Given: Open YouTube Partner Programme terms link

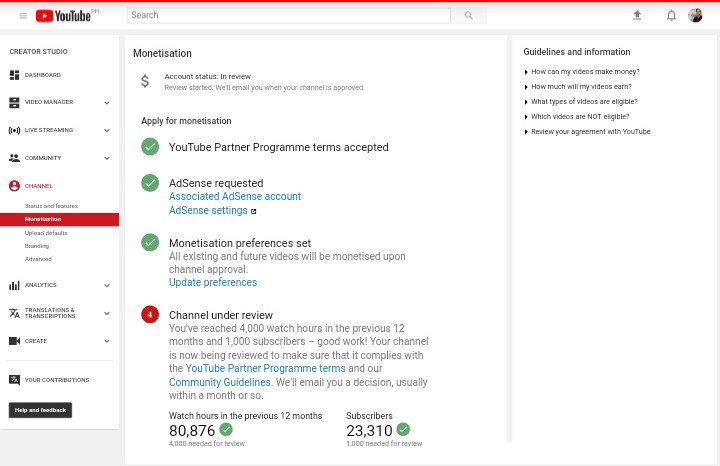Looking at the screenshot, I should 265,368.
